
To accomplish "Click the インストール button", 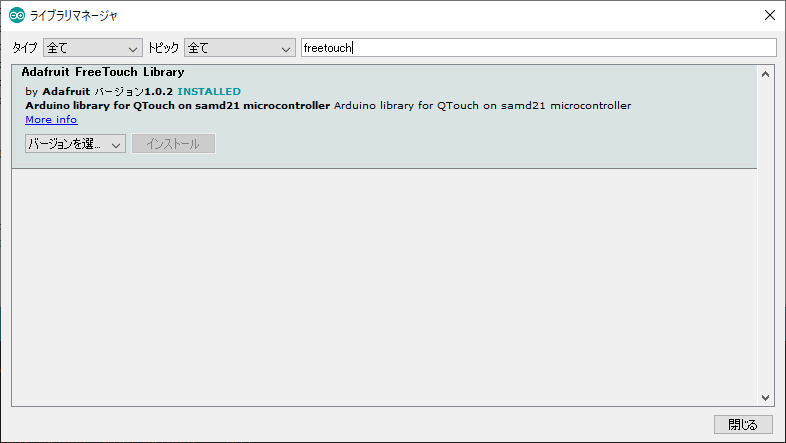I will click(x=173, y=144).
